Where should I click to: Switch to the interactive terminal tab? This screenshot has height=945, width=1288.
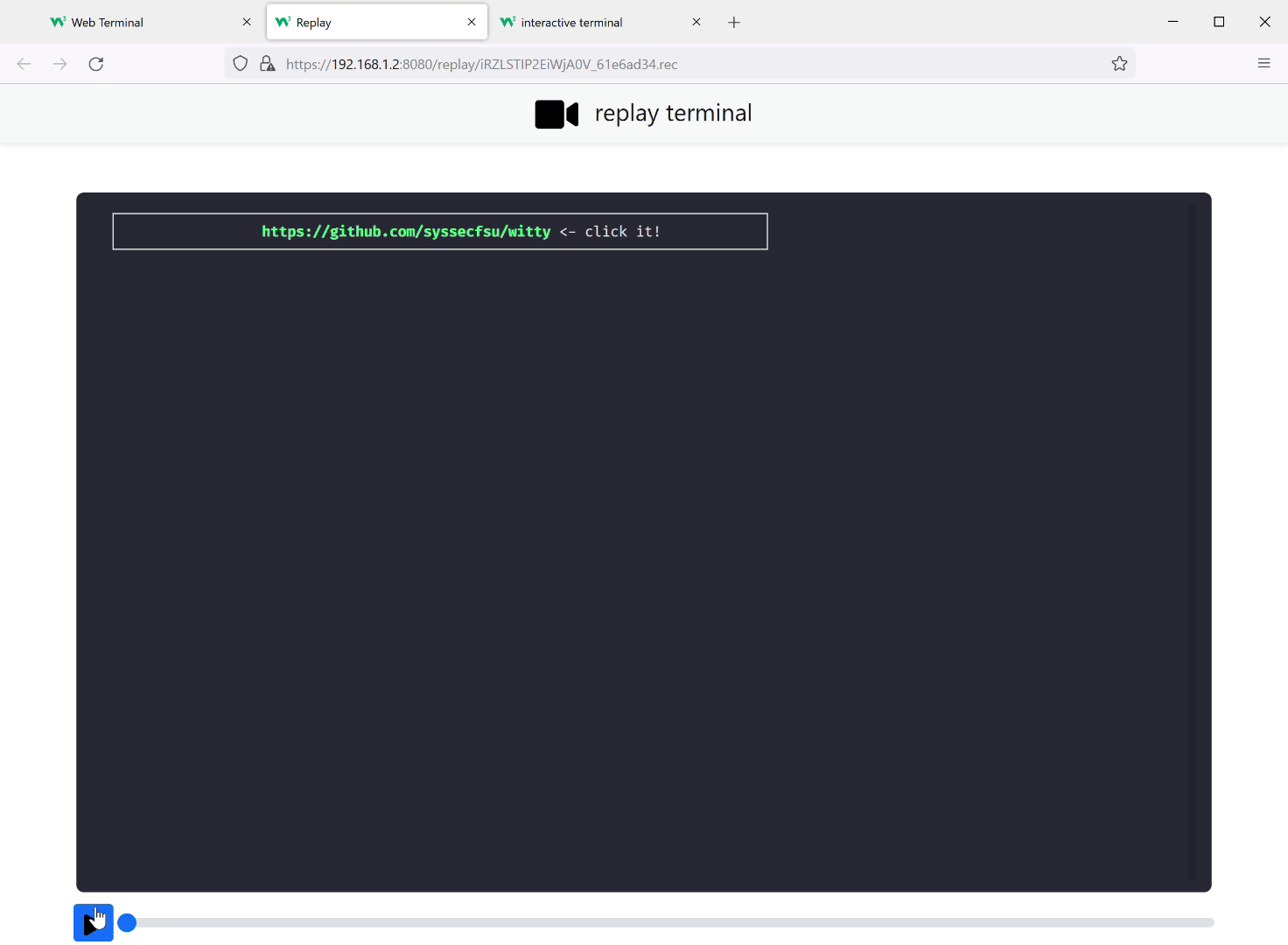pyautogui.click(x=571, y=23)
